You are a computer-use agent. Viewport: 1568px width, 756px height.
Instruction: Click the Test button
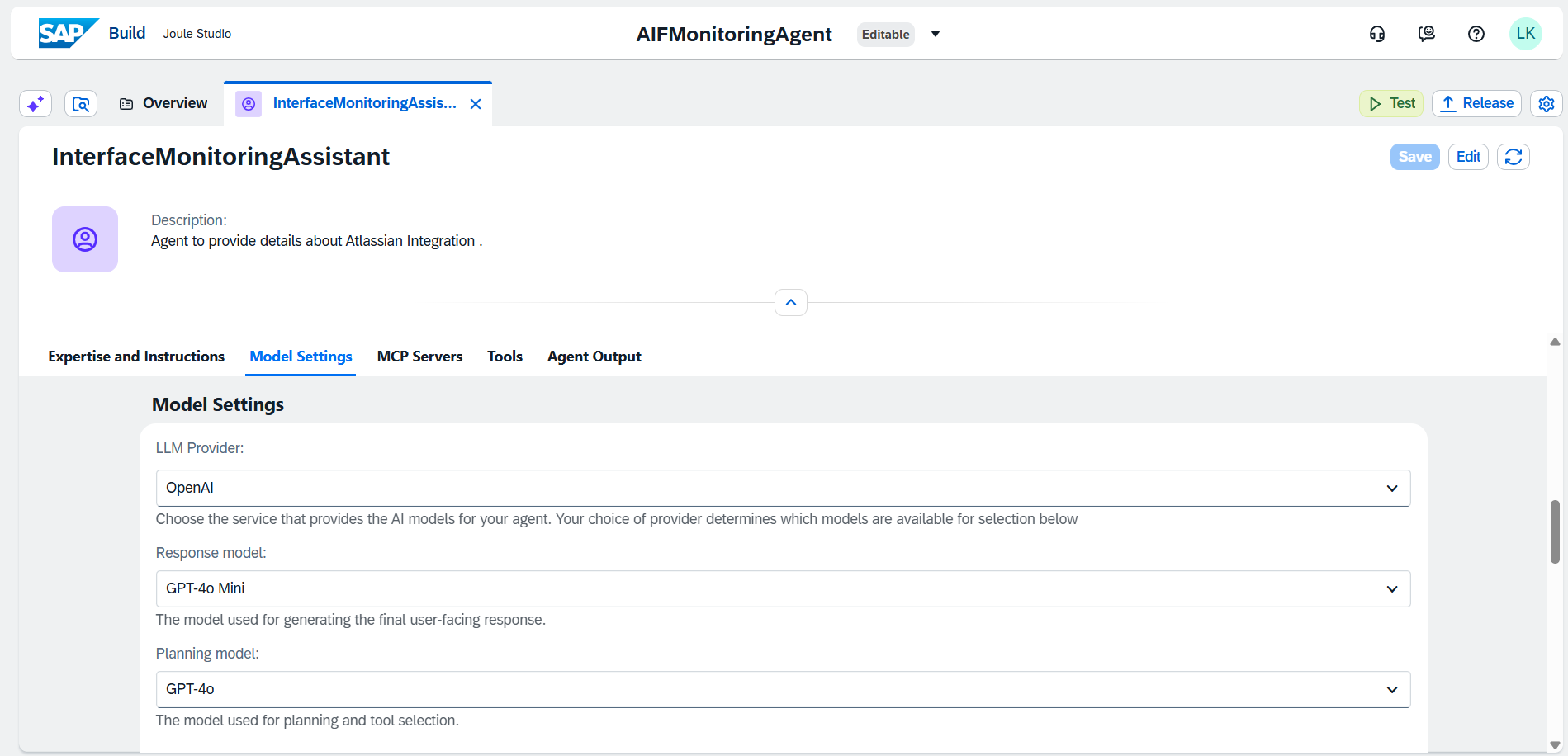click(1391, 104)
